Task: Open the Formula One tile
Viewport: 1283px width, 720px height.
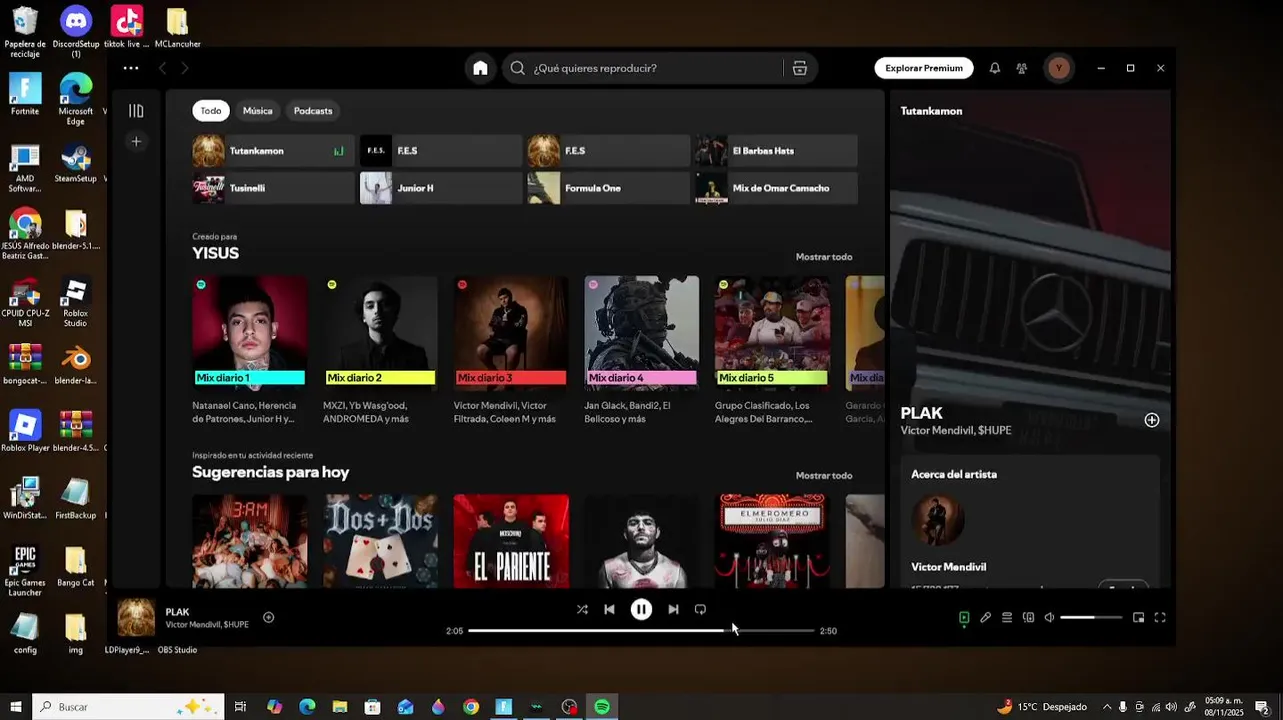Action: [608, 188]
